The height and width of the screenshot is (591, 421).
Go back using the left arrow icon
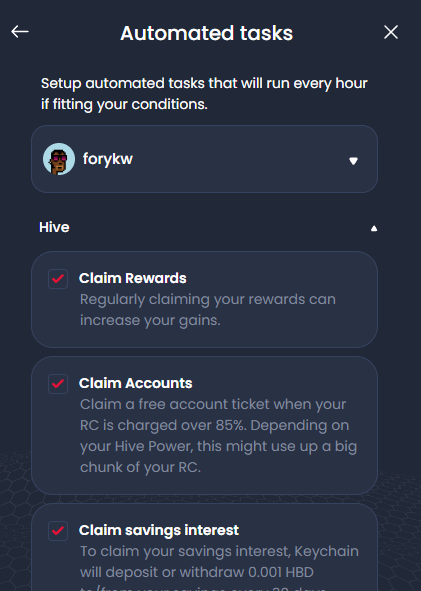(x=20, y=32)
